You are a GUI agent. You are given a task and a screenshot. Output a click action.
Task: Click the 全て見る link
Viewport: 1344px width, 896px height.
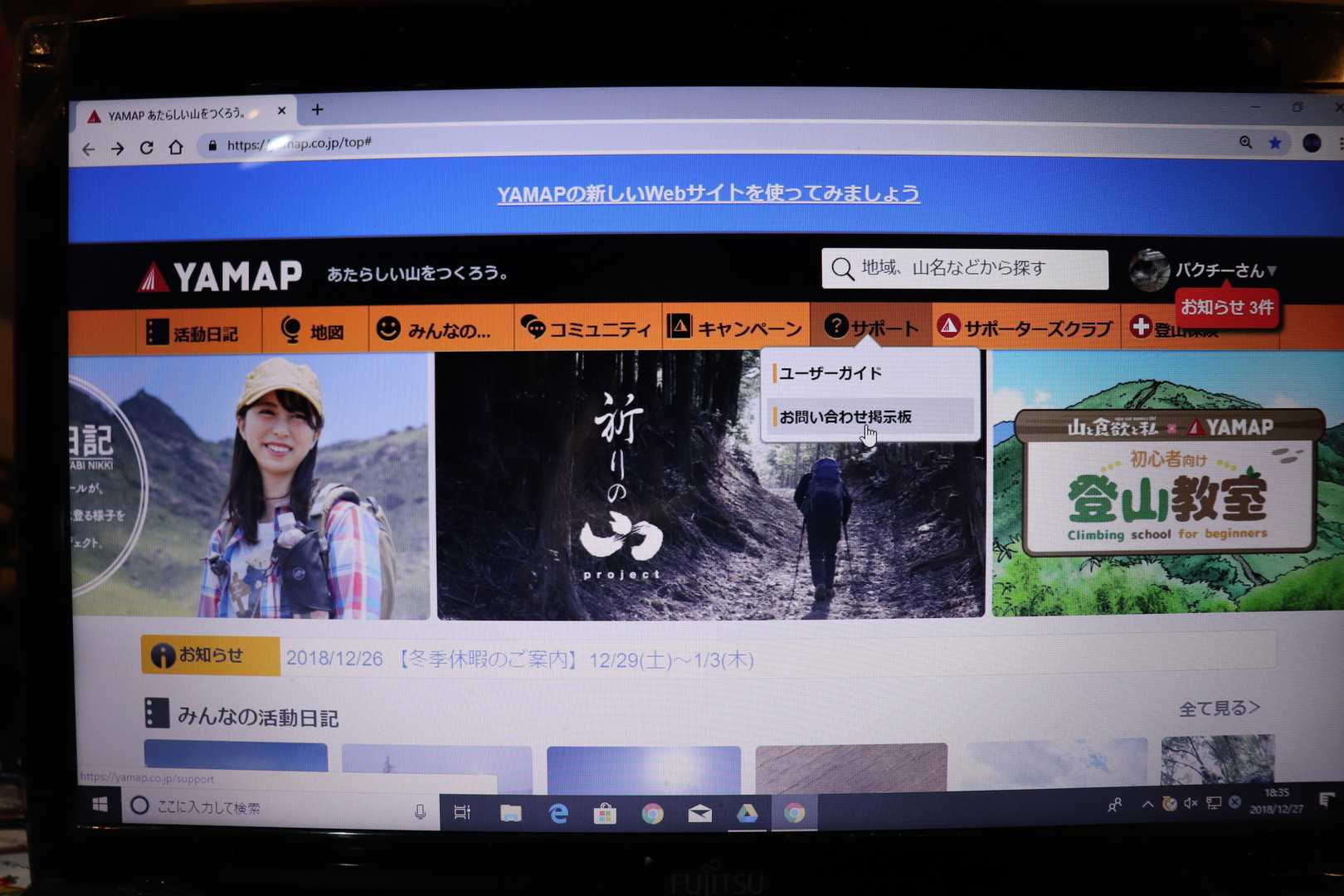click(x=1219, y=708)
